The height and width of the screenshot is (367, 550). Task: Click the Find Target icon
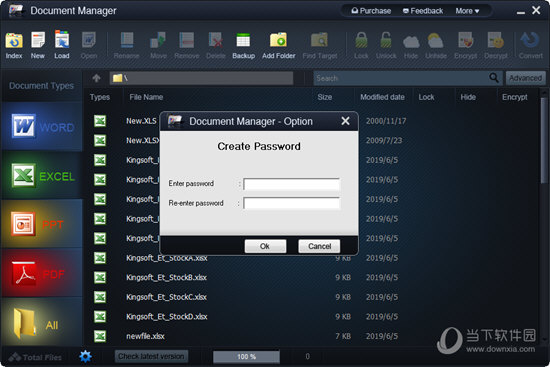pos(320,40)
